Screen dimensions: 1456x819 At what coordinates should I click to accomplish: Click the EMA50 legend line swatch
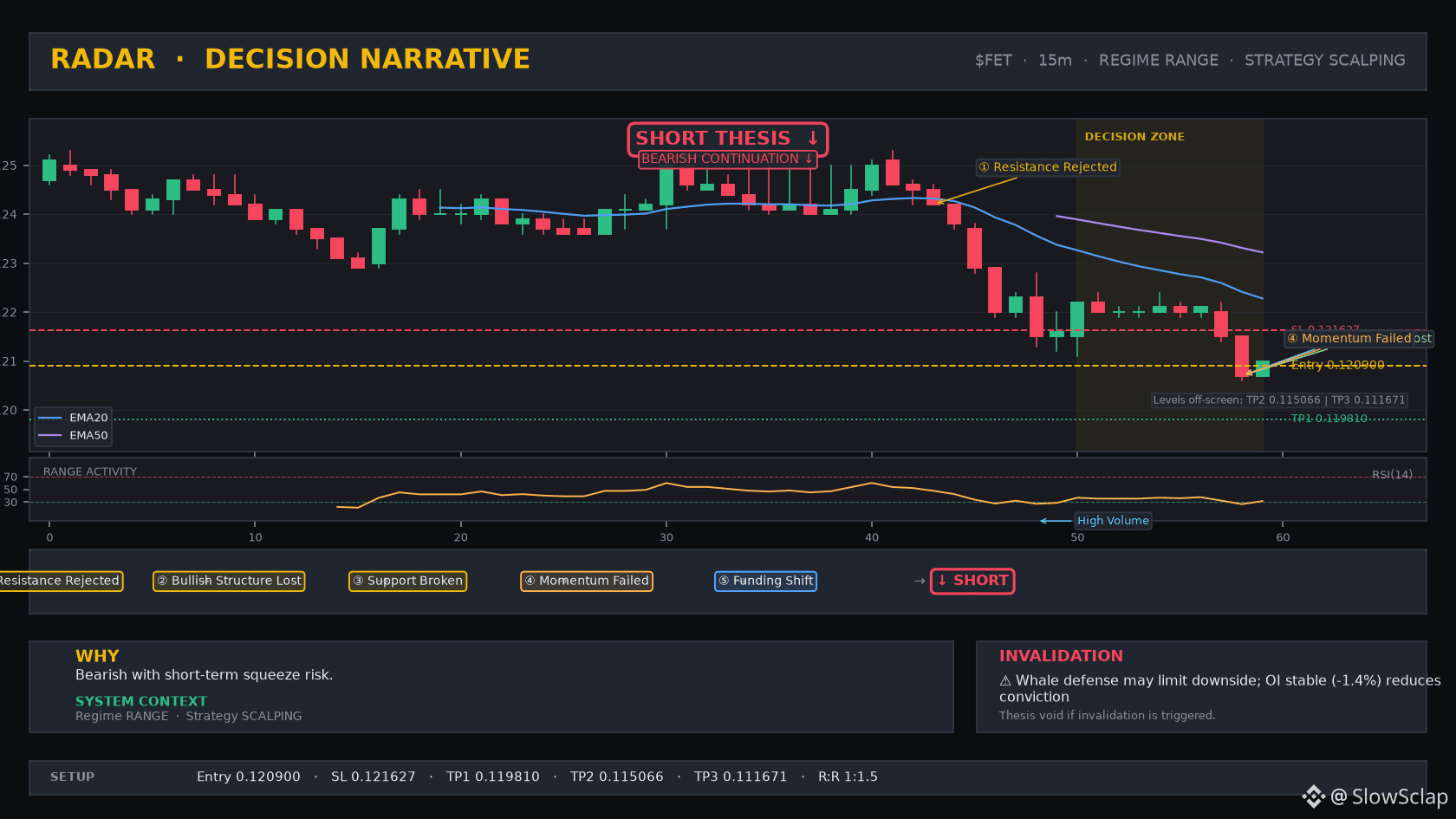click(x=50, y=435)
